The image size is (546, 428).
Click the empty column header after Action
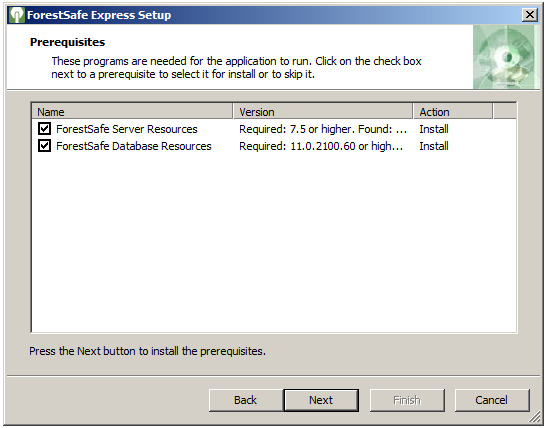[x=505, y=112]
